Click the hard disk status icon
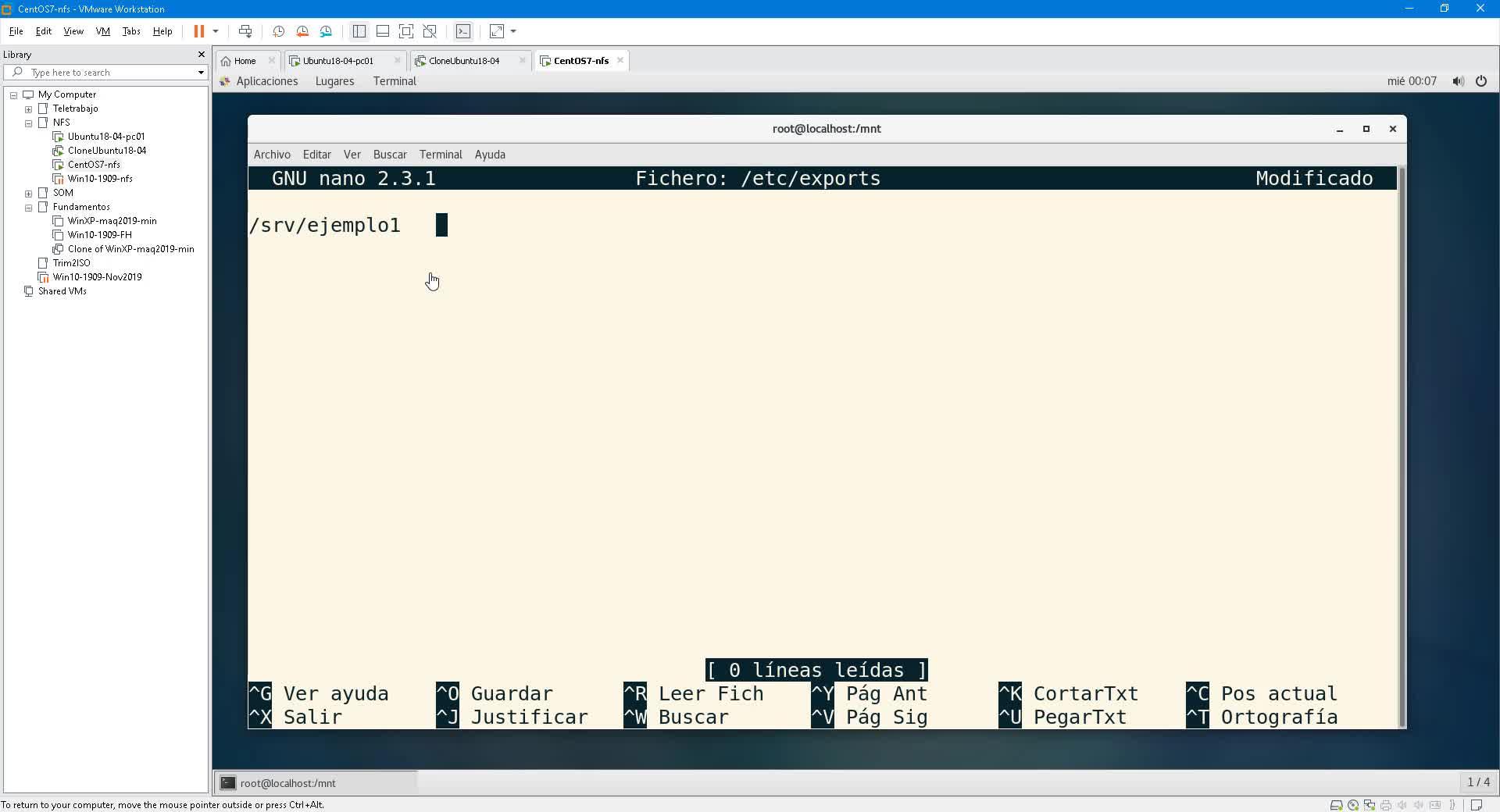Viewport: 1500px width, 812px height. [x=1336, y=805]
